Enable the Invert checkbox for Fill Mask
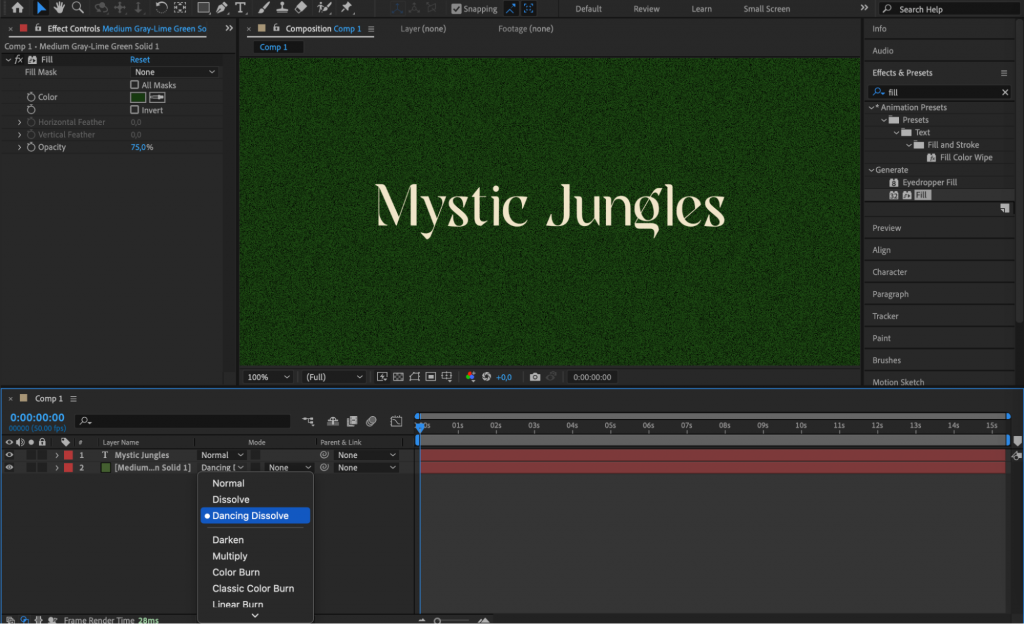The image size is (1024, 624). coord(135,110)
